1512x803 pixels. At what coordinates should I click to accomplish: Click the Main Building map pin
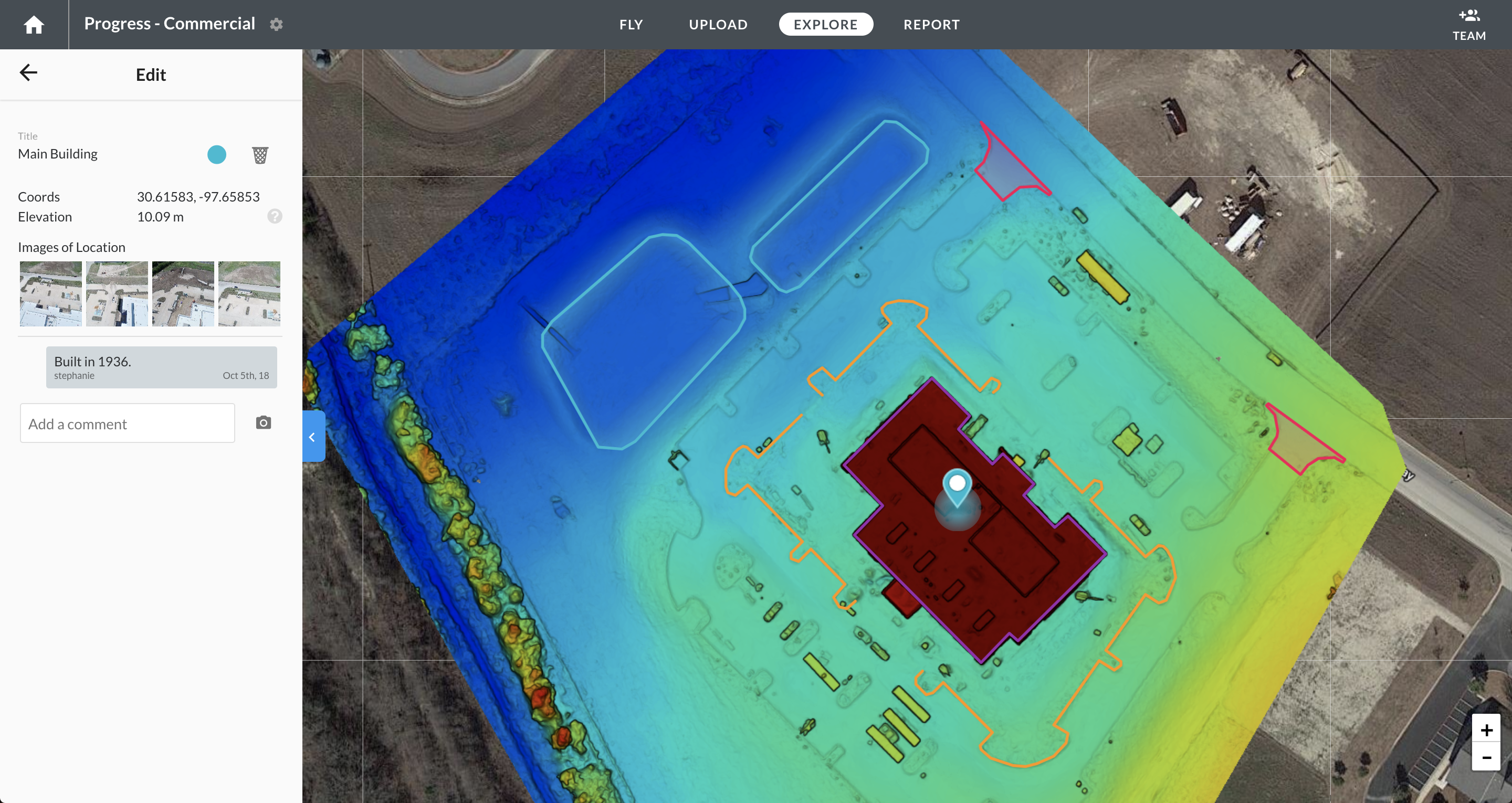[957, 486]
